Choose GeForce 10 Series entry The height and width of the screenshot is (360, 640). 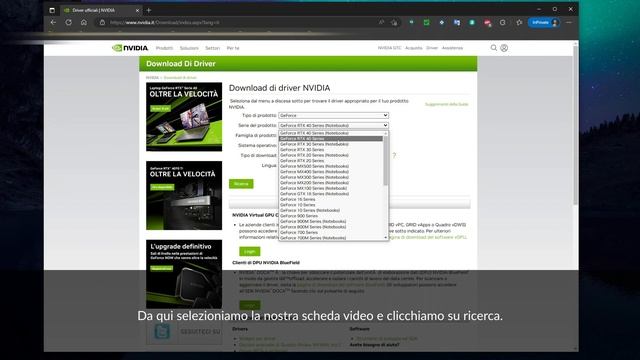point(331,205)
